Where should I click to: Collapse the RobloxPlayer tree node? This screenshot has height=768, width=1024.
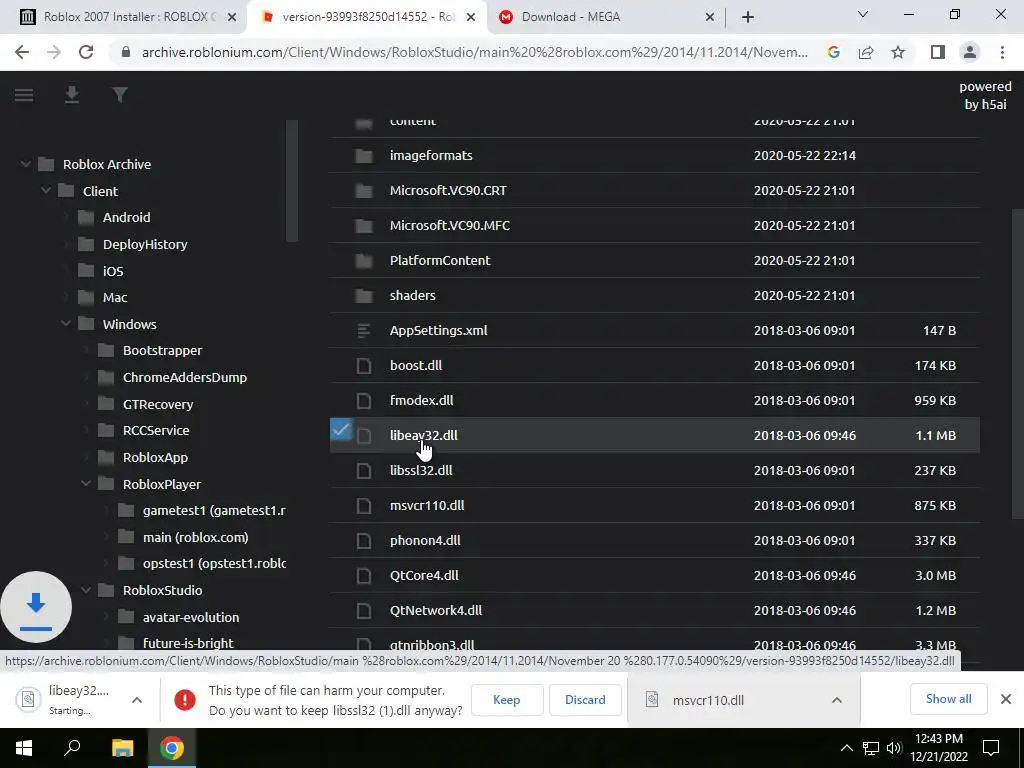tap(86, 485)
